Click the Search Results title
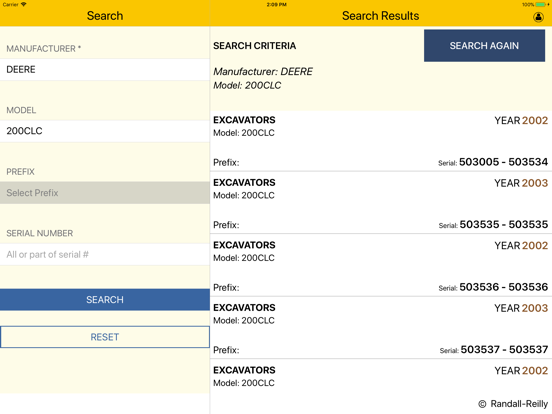The width and height of the screenshot is (552, 414). pos(381,16)
